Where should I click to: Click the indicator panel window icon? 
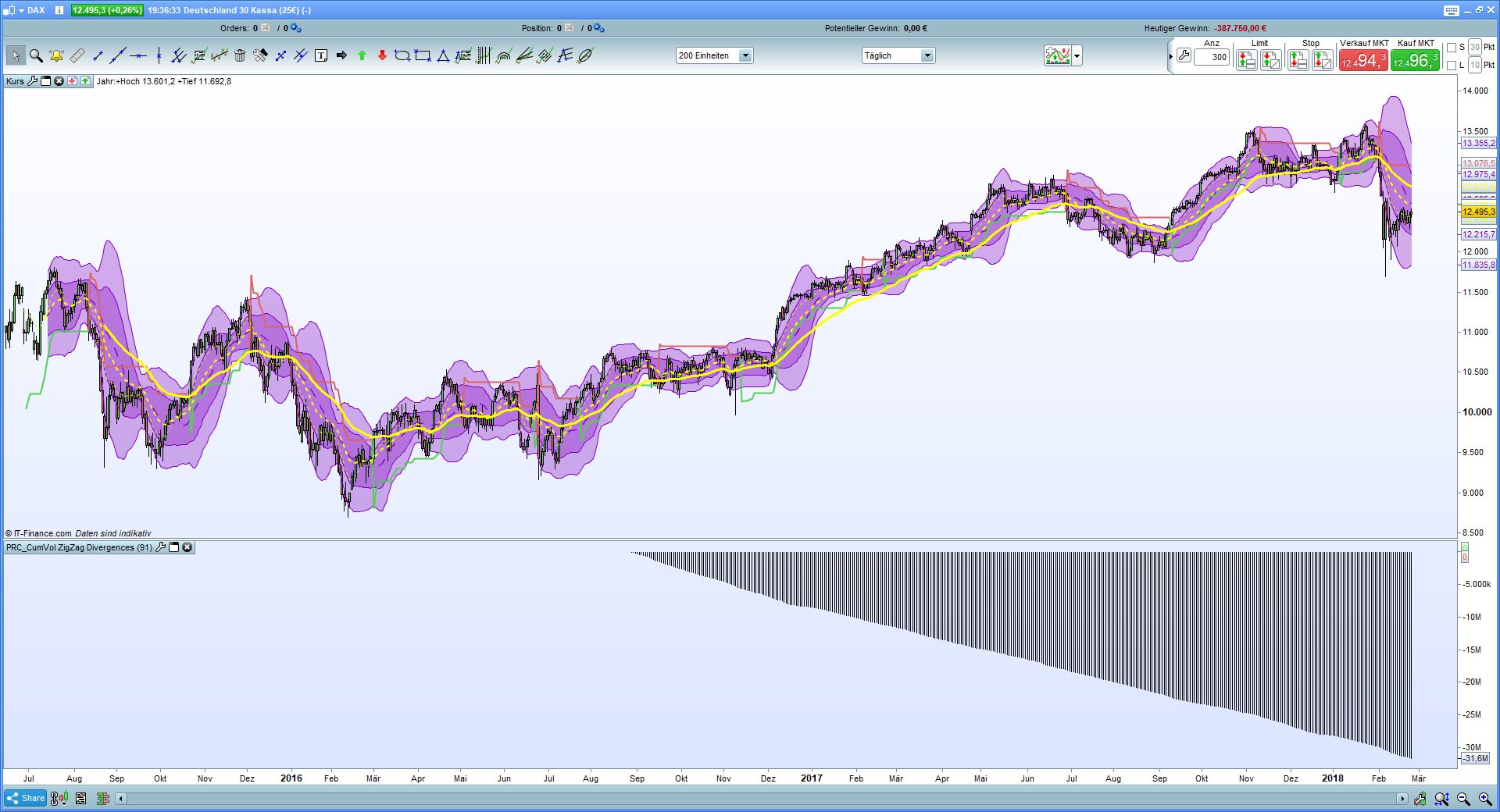pos(174,547)
